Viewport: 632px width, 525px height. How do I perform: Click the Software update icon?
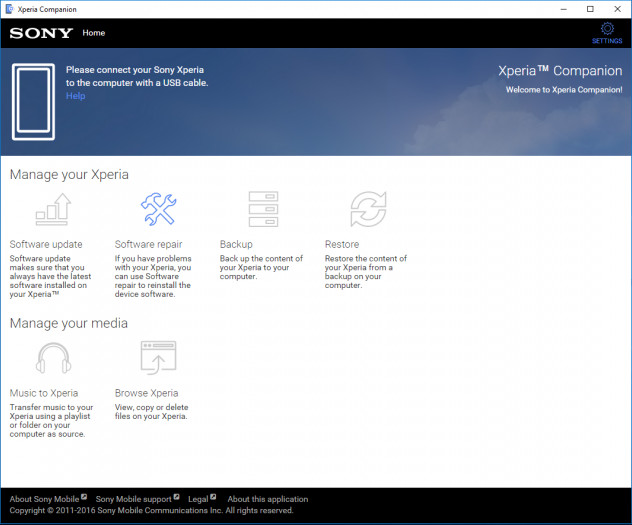(x=53, y=209)
